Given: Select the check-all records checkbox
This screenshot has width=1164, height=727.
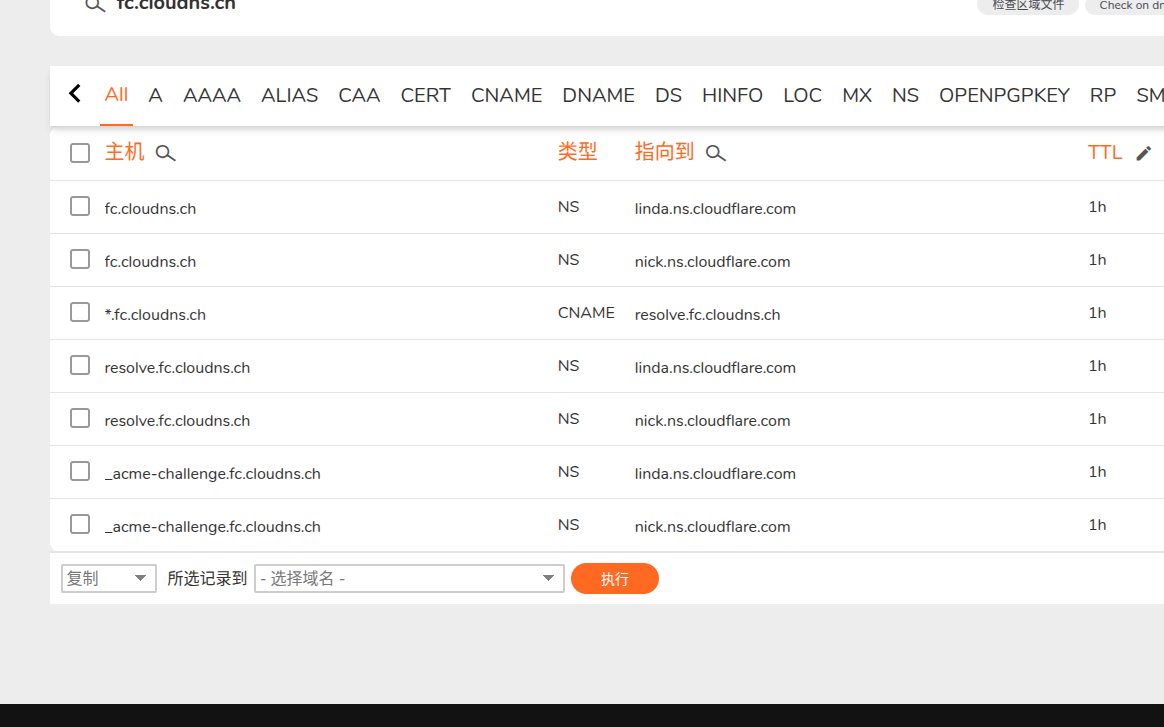Looking at the screenshot, I should click(x=79, y=152).
